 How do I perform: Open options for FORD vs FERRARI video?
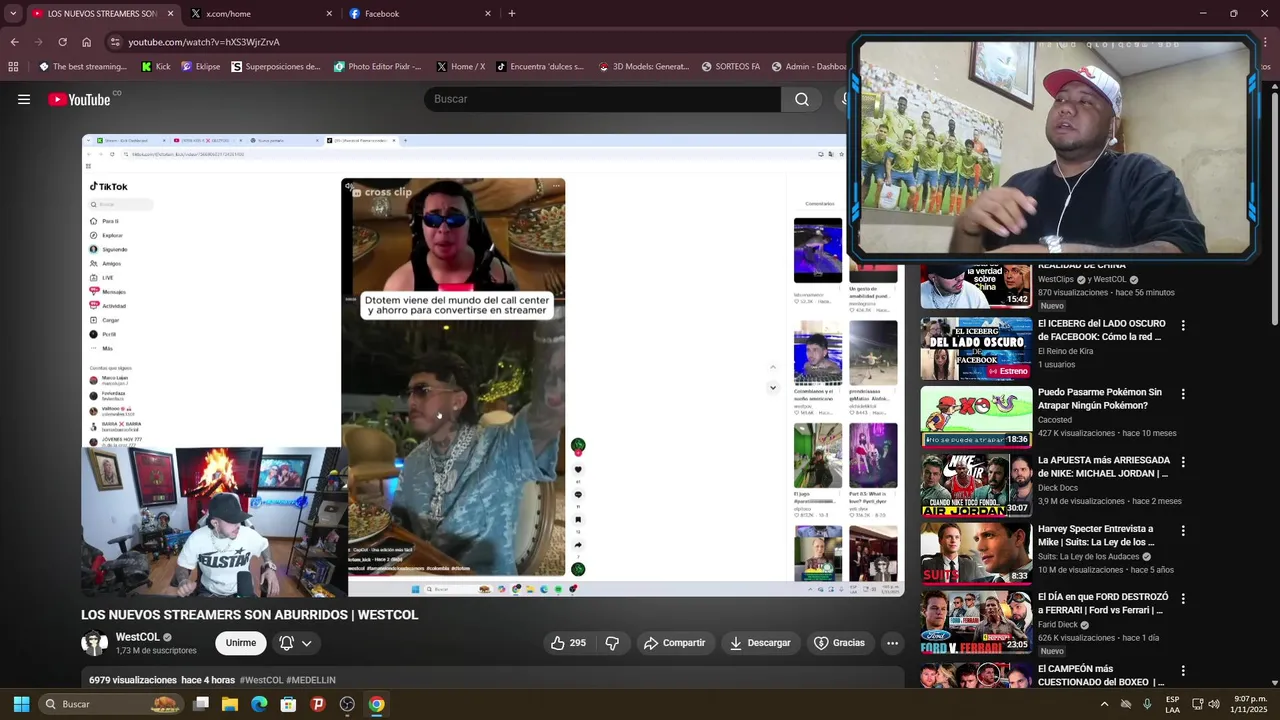pos(1183,598)
